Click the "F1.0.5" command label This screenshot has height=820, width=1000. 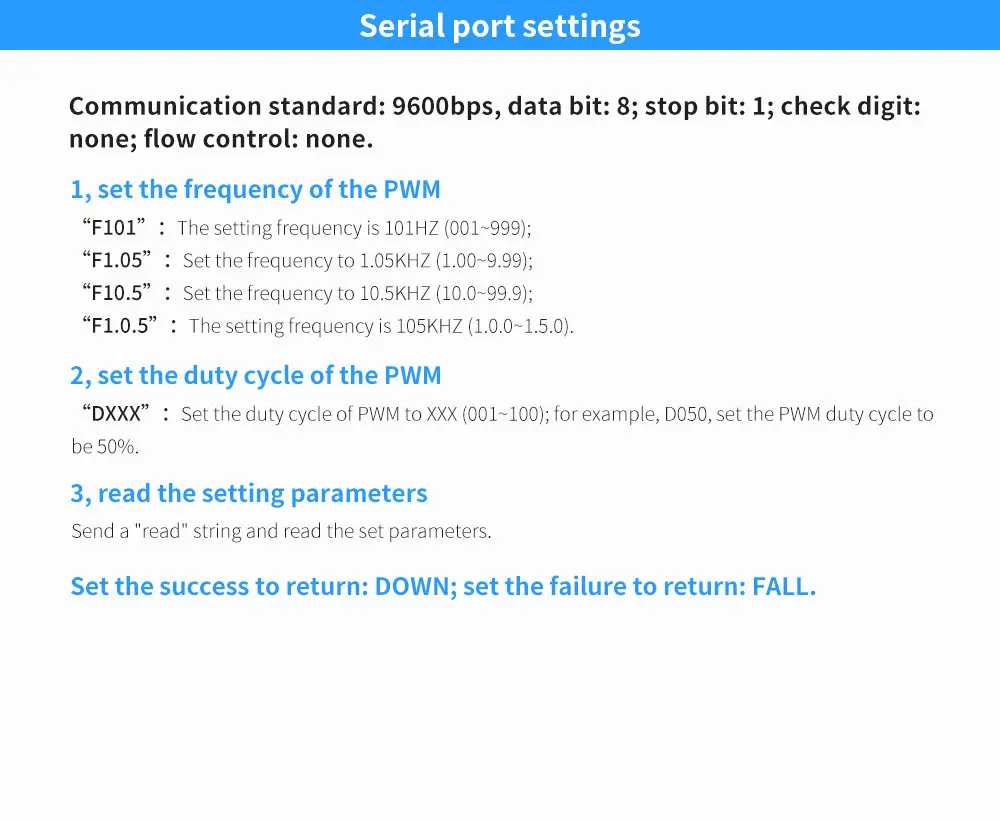click(x=121, y=326)
